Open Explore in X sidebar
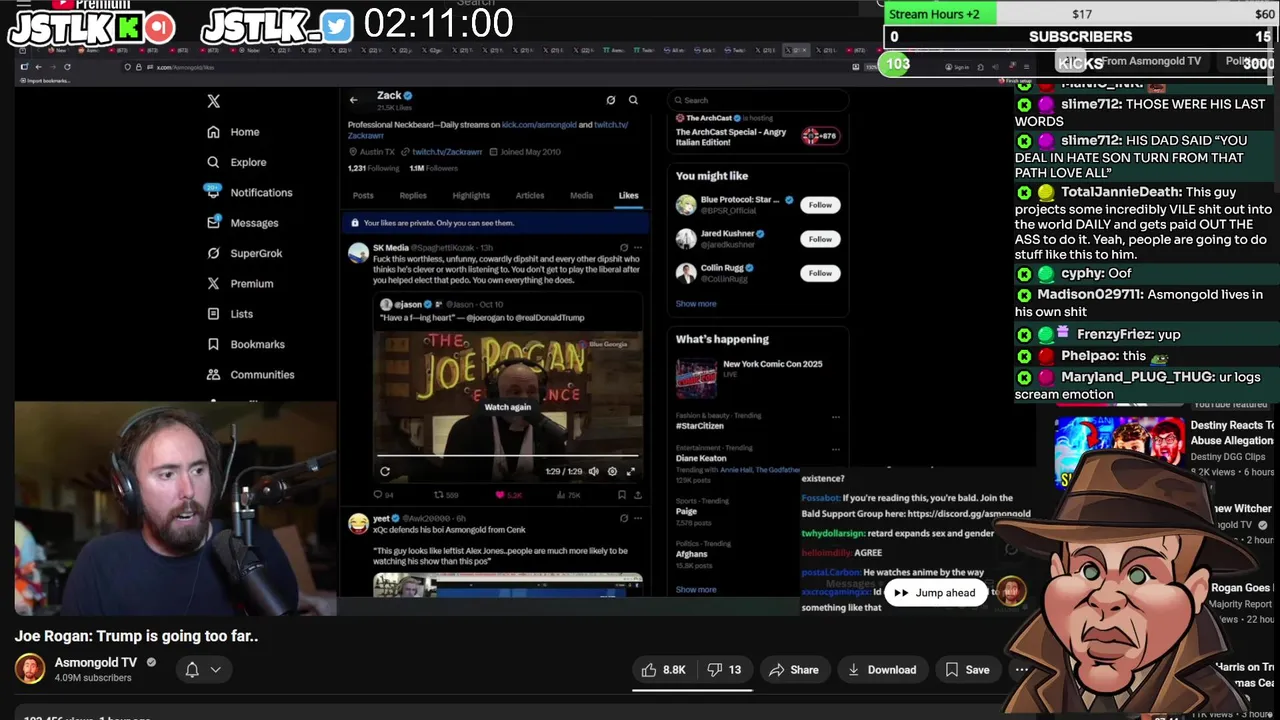This screenshot has width=1280, height=720. pyautogui.click(x=237, y=162)
